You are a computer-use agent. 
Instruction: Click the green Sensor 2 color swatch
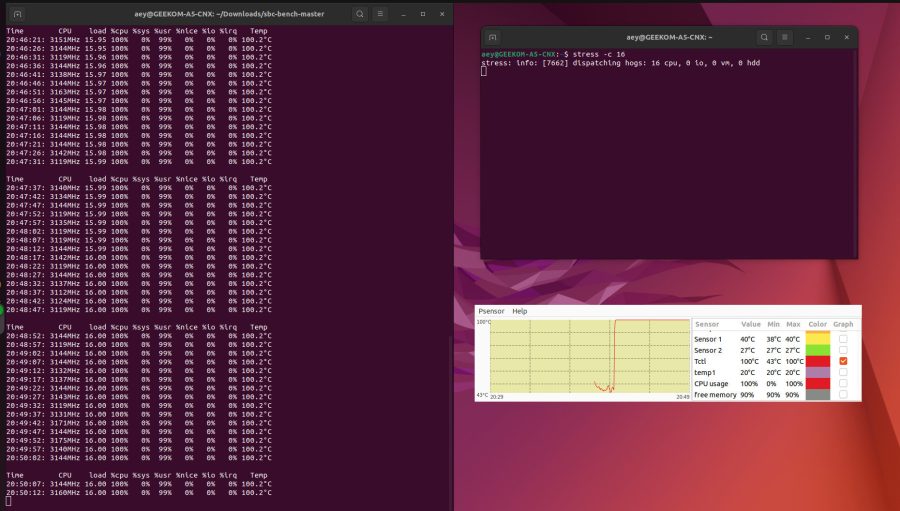pyautogui.click(x=818, y=350)
